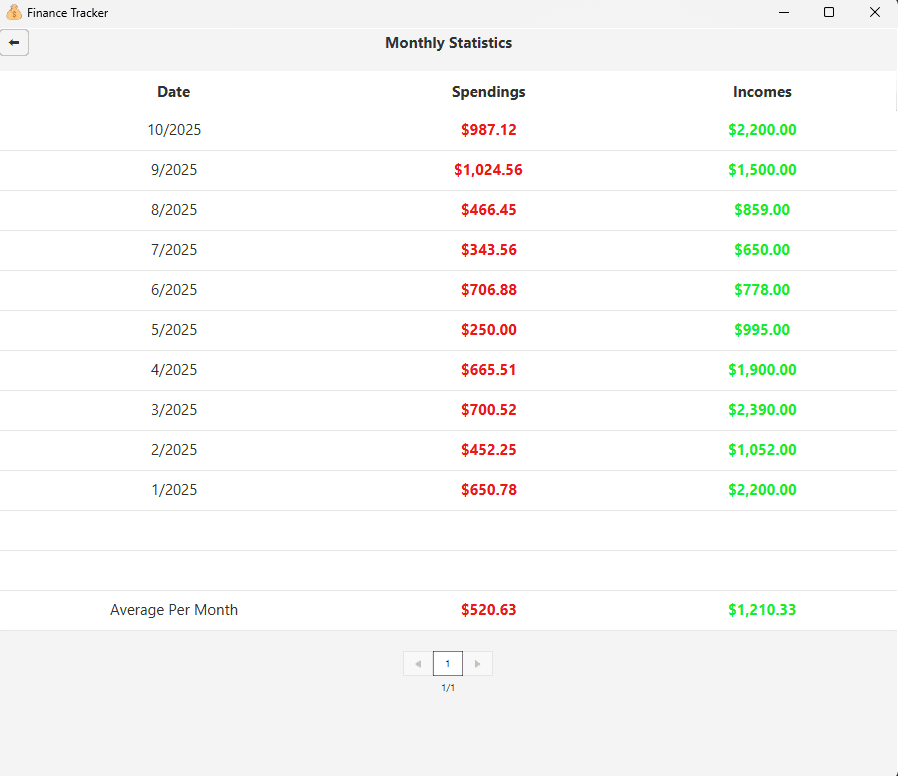Click the Finance Tracker money bag icon

click(14, 13)
